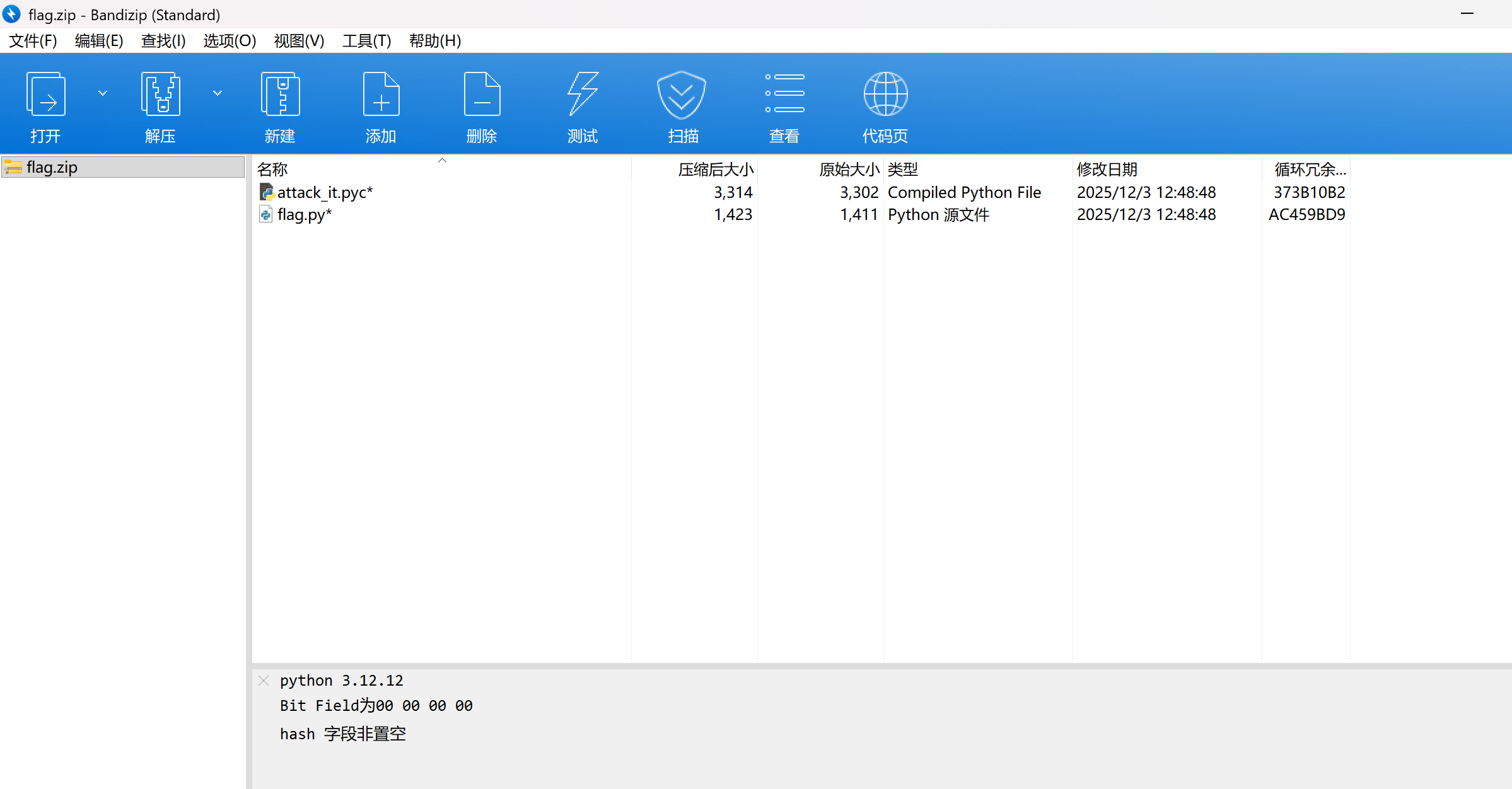Click compressed size 3,314 cell
Image resolution: width=1512 pixels, height=789 pixels.
click(733, 192)
